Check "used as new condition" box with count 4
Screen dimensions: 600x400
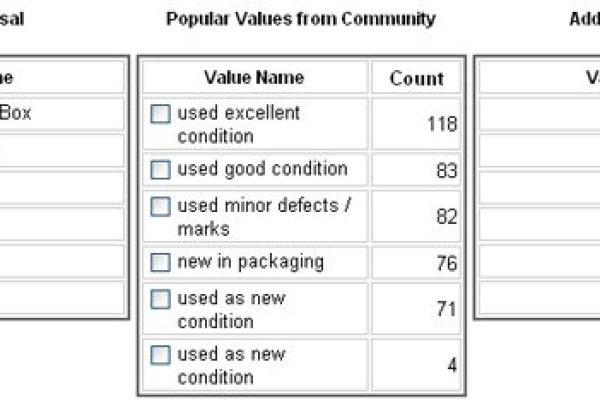coord(160,355)
